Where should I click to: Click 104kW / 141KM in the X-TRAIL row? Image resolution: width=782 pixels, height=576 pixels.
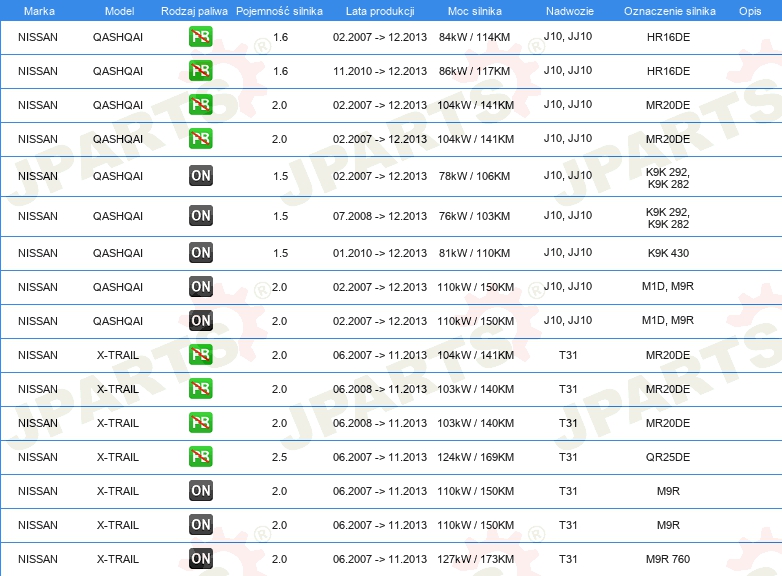(x=475, y=355)
